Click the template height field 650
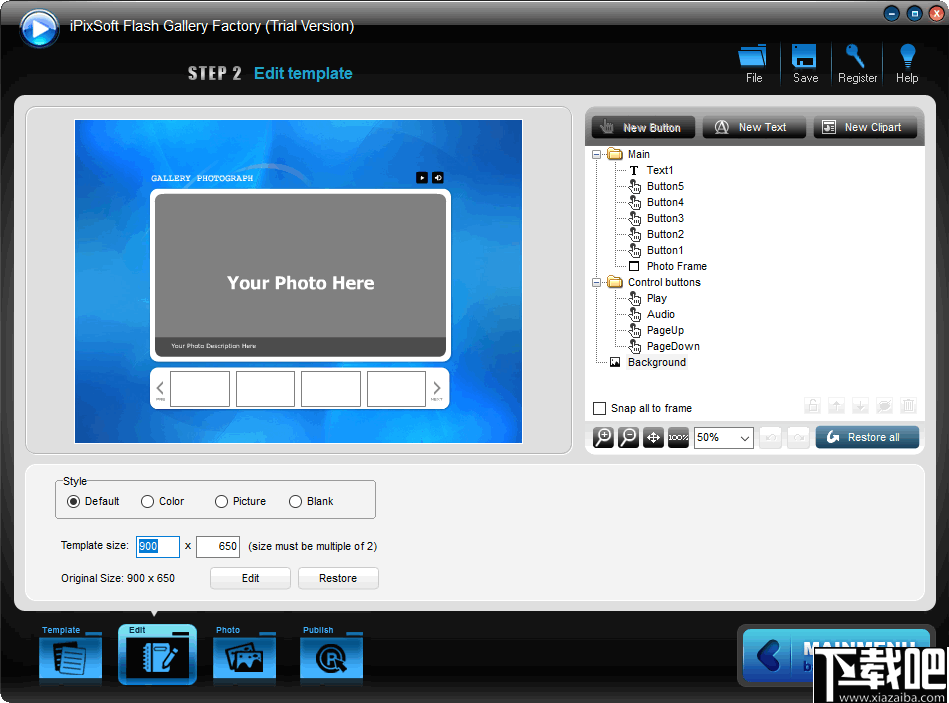949x703 pixels. click(218, 546)
